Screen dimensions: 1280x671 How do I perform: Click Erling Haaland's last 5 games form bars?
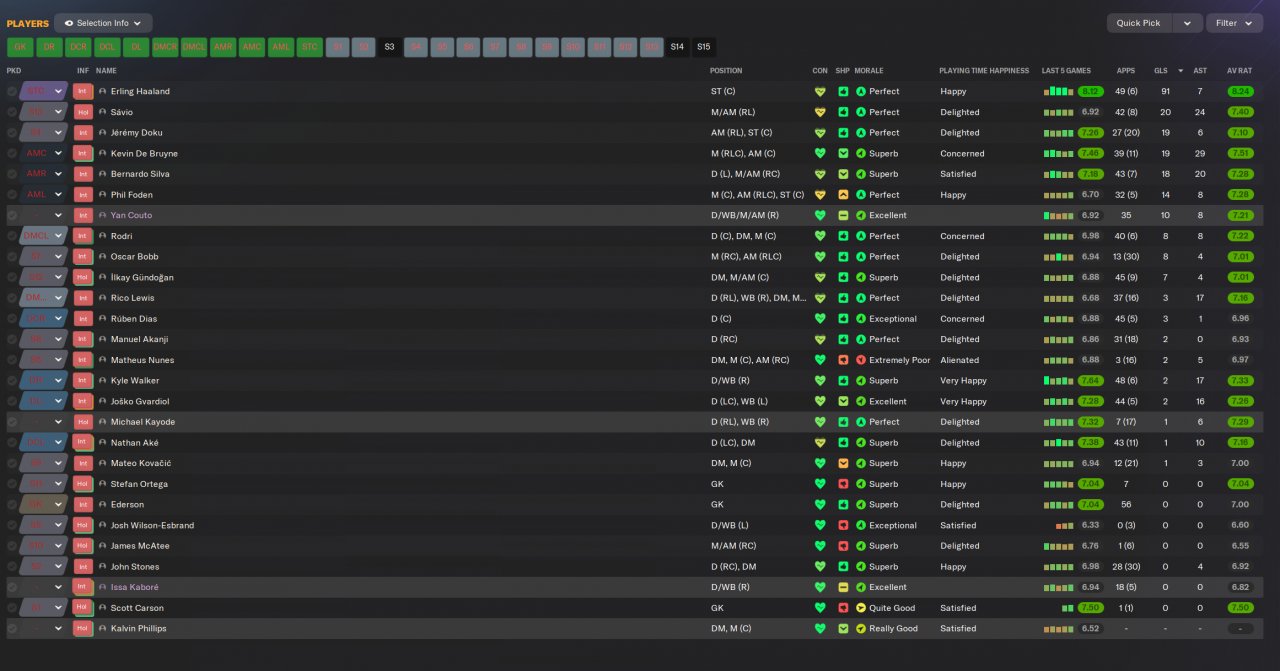click(x=1058, y=91)
